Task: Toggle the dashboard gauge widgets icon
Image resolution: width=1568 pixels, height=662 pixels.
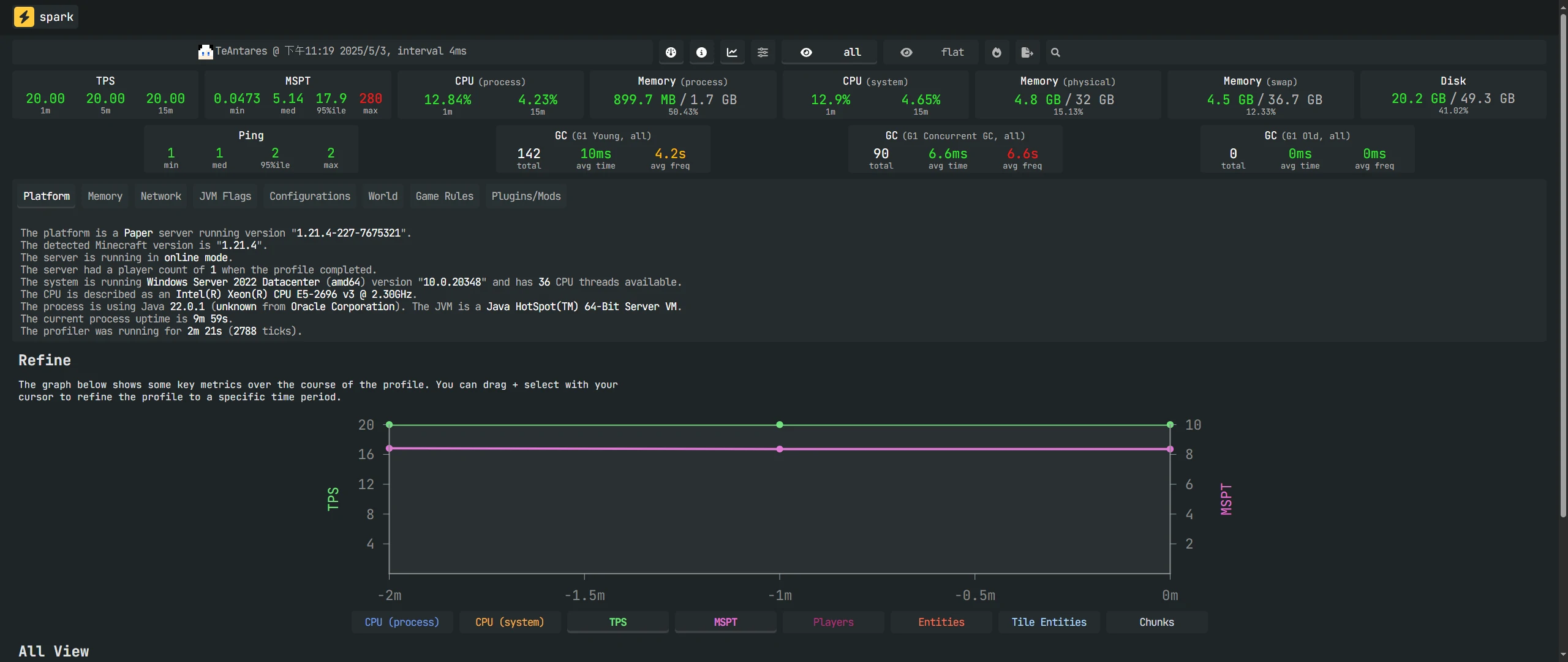Action: [671, 53]
